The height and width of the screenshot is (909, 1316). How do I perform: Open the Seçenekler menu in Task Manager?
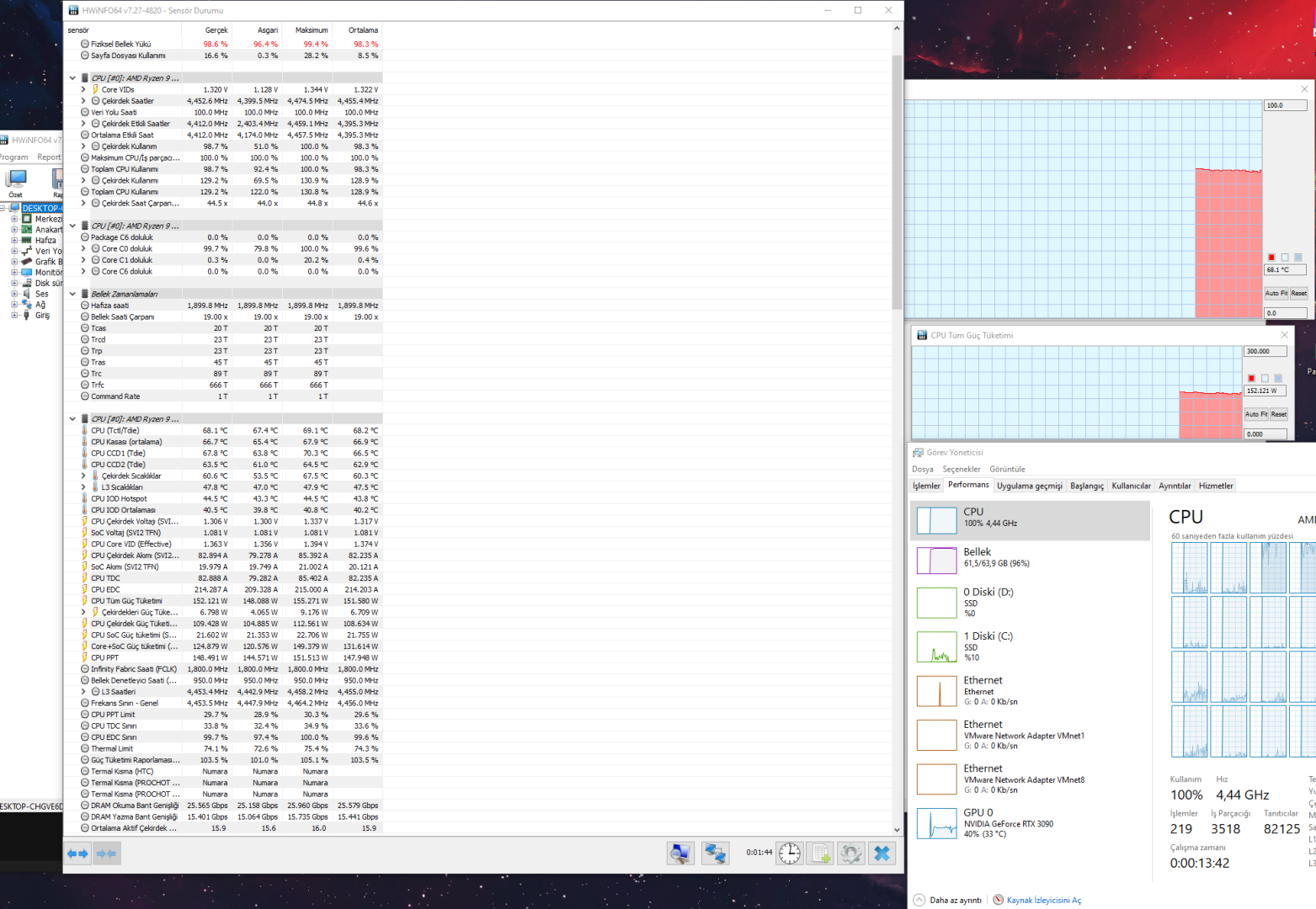tap(962, 469)
